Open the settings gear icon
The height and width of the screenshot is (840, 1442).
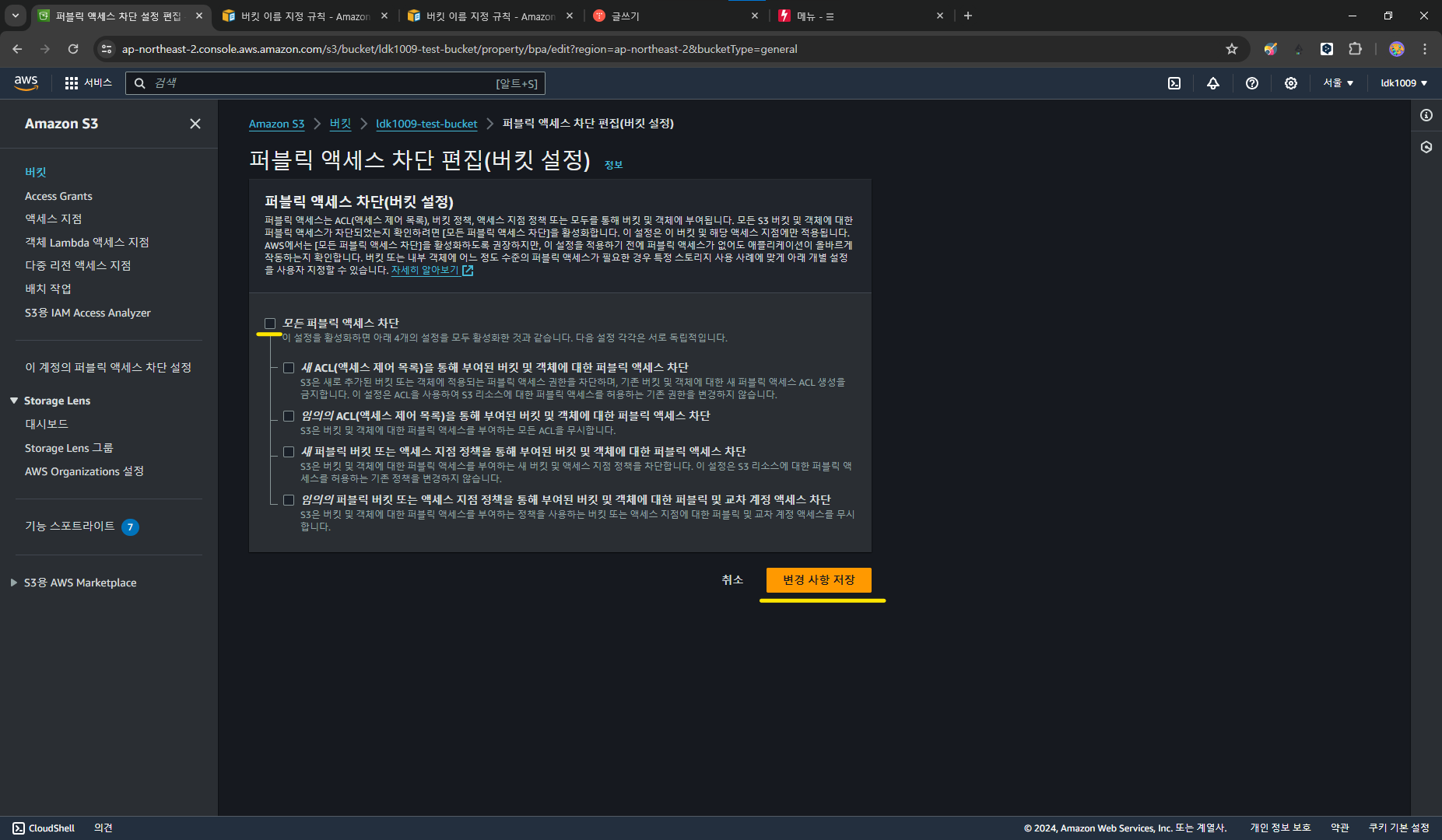click(1291, 83)
